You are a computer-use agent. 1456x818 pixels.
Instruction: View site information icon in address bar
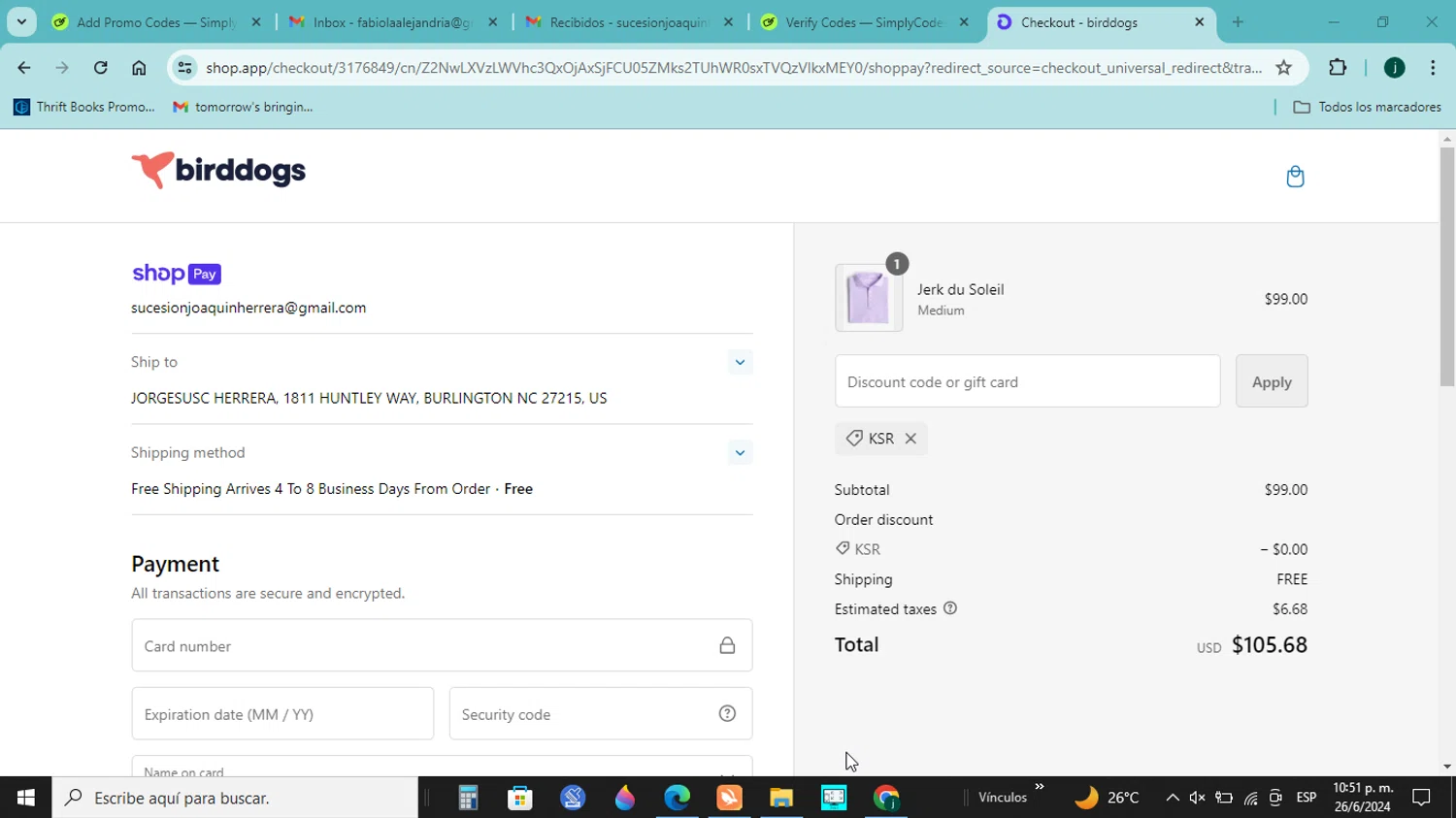click(184, 67)
